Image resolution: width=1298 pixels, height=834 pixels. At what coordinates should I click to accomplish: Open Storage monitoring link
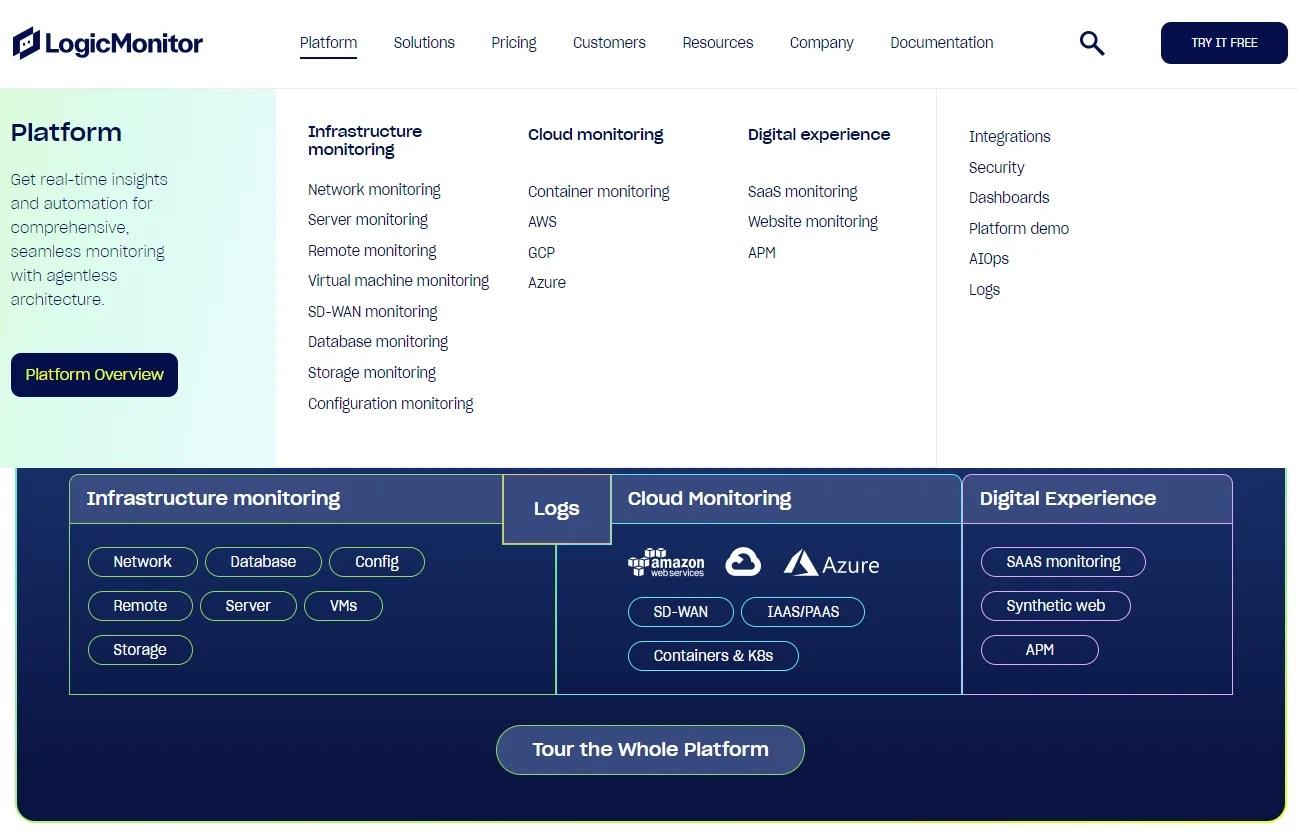[372, 373]
